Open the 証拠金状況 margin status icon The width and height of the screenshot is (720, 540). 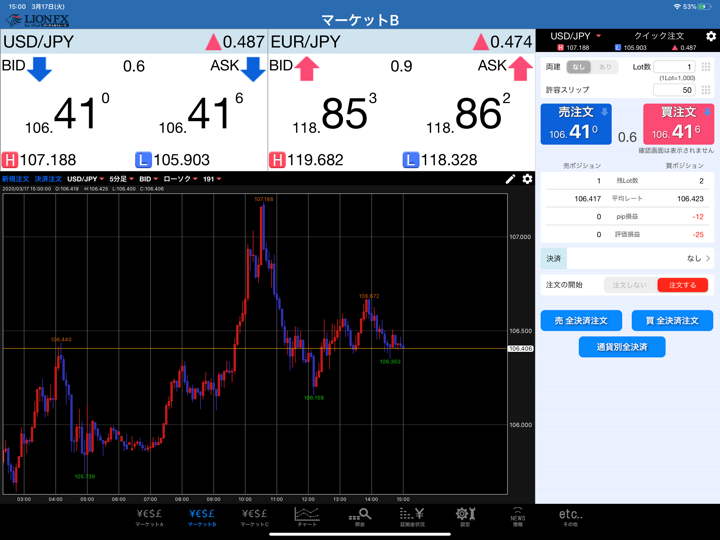pos(412,516)
